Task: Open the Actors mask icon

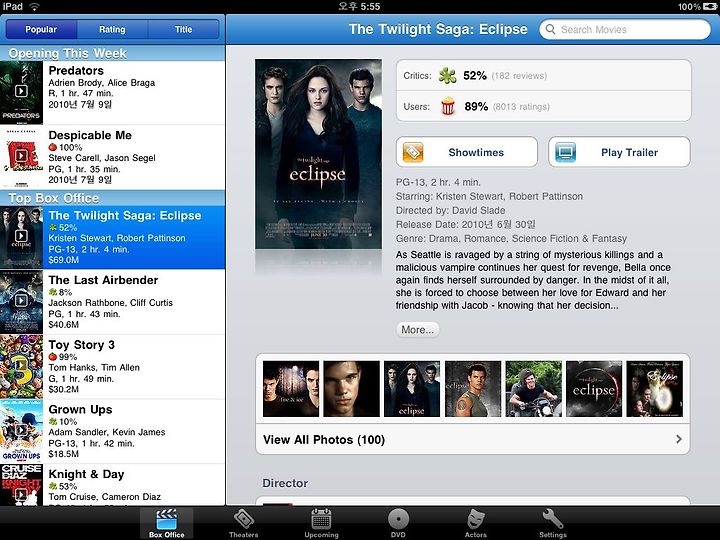Action: tap(476, 519)
